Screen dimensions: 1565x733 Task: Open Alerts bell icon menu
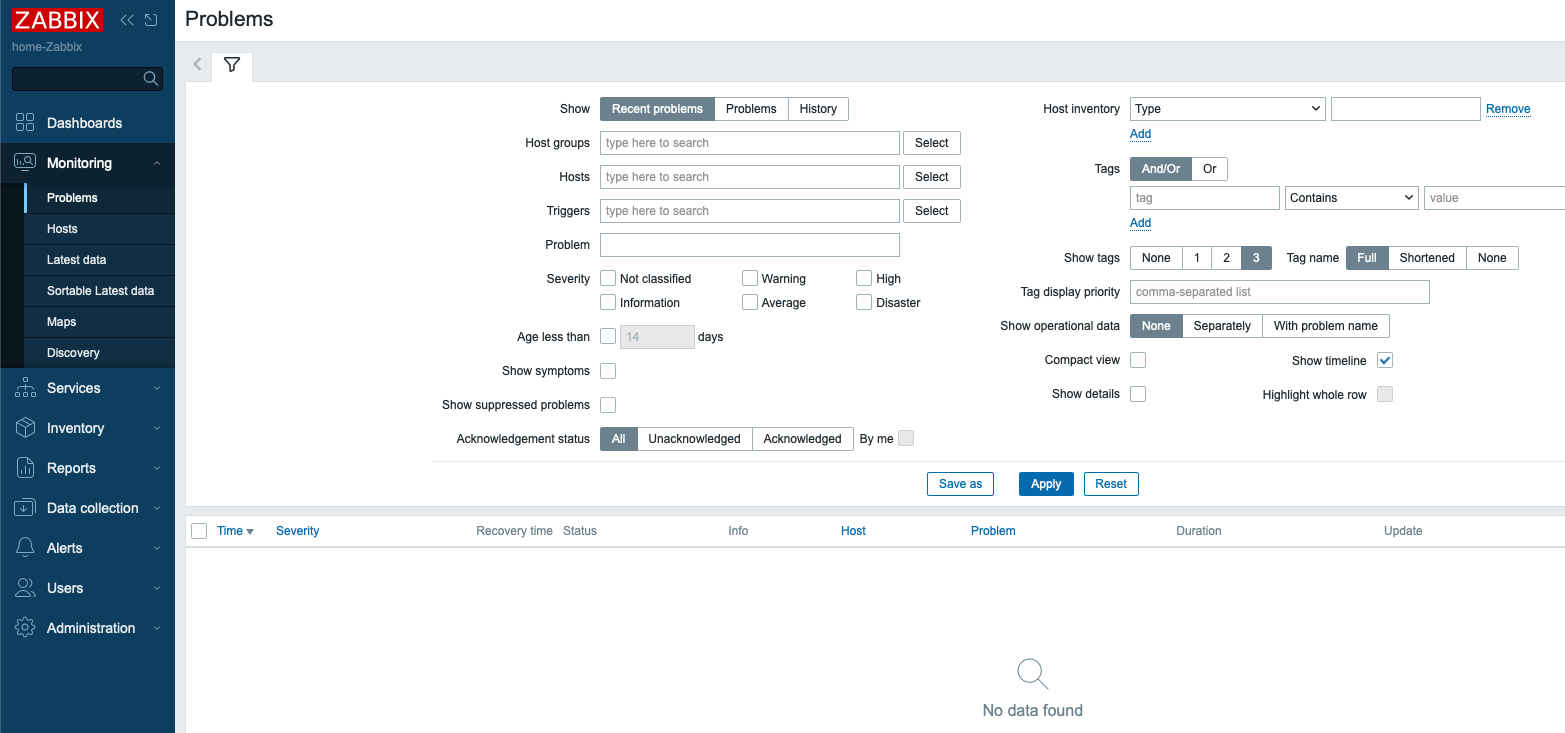click(x=25, y=548)
